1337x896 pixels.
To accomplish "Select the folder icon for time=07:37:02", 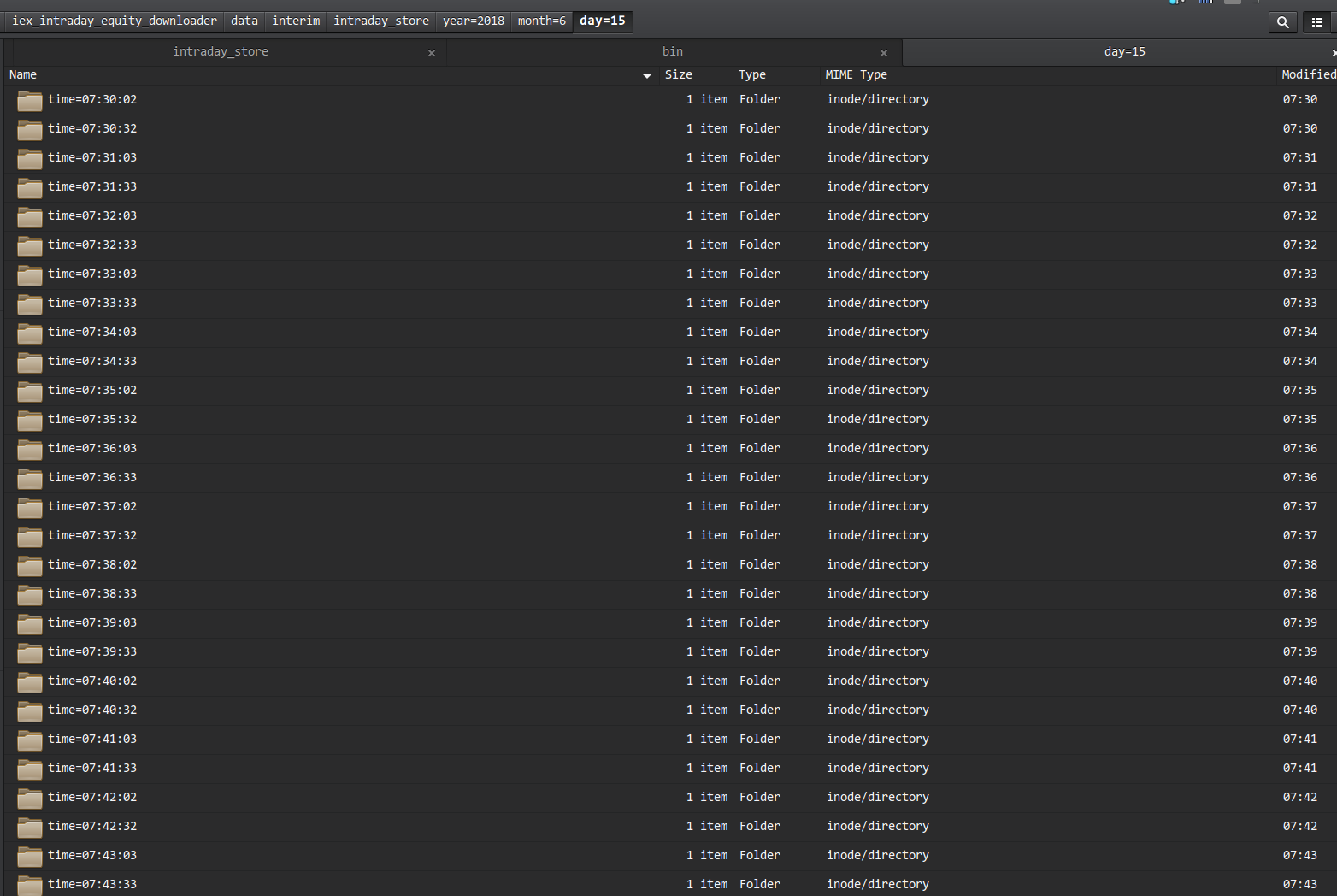I will click(x=30, y=508).
